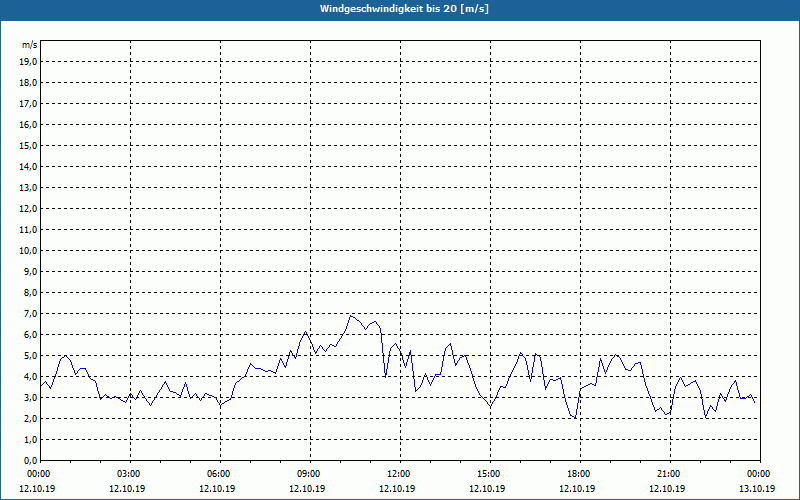Click the 18:00 time axis label
The image size is (800, 500).
581,474
